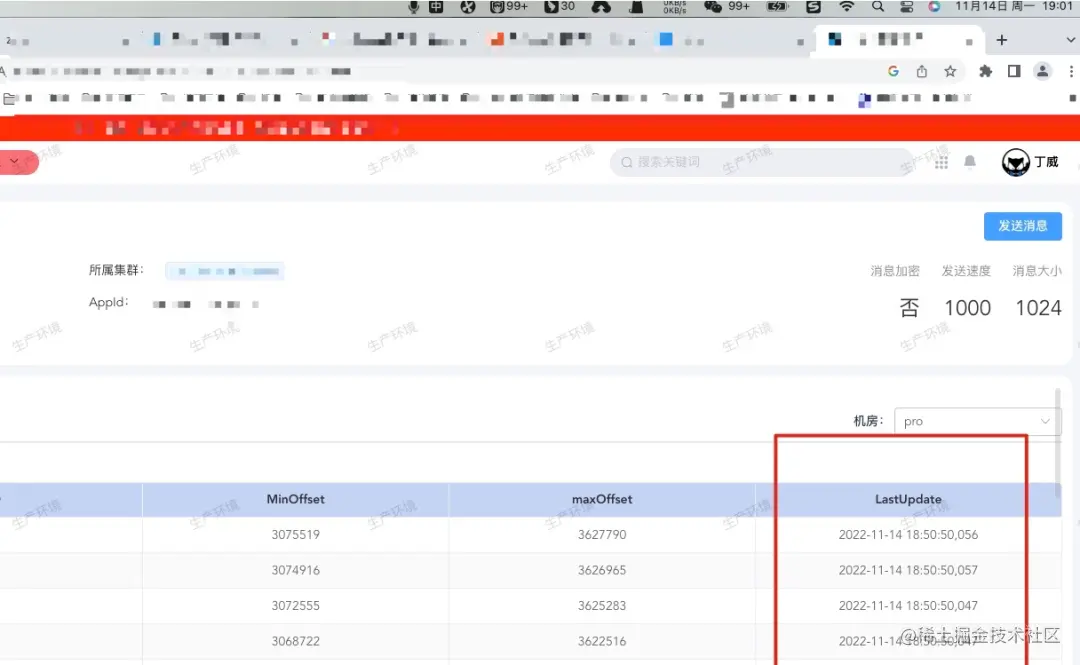Click the microphone icon in the menu bar
This screenshot has width=1080, height=665.
tap(413, 7)
